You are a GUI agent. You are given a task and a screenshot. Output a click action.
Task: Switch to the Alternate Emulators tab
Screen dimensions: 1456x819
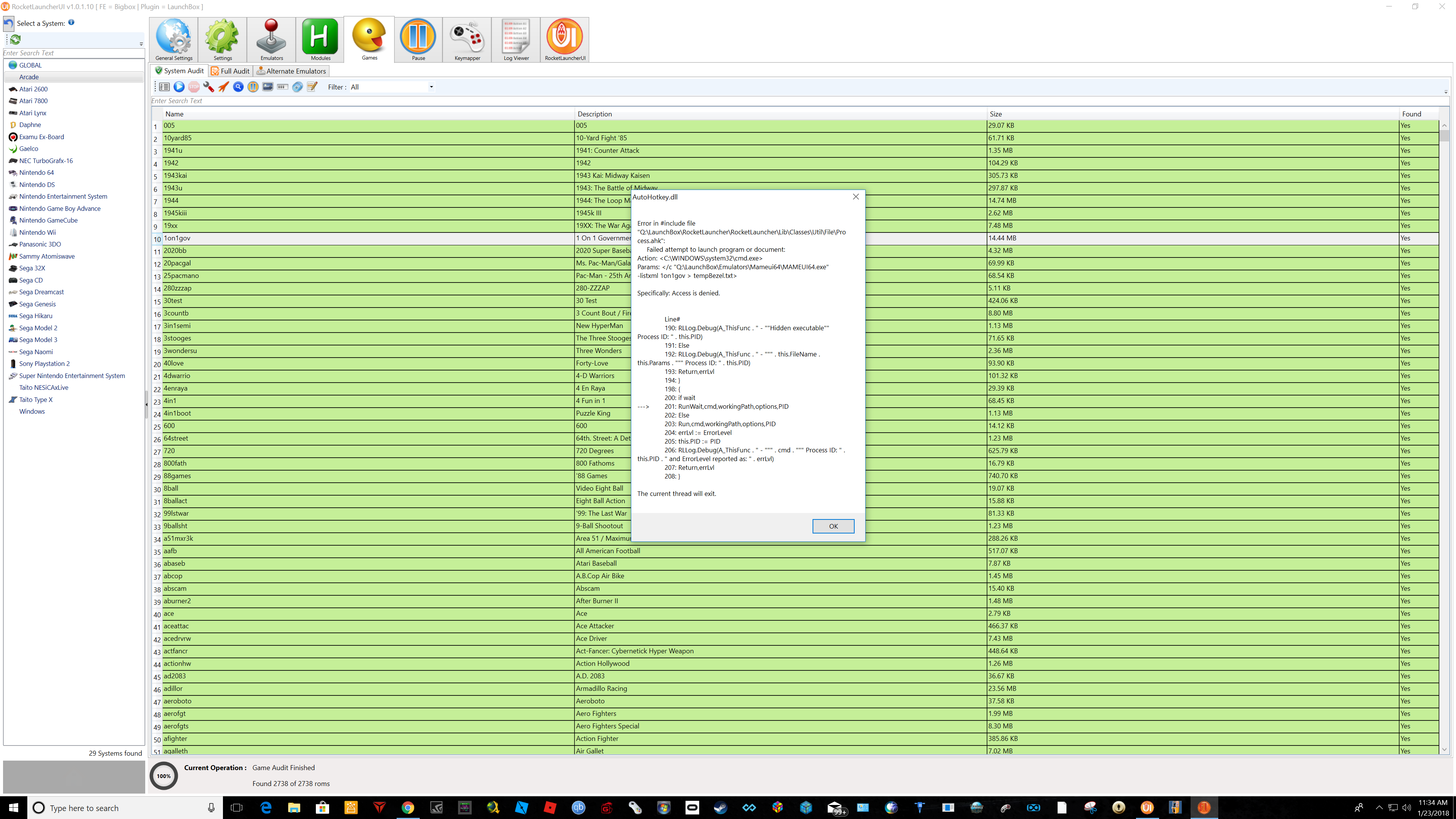coord(291,71)
